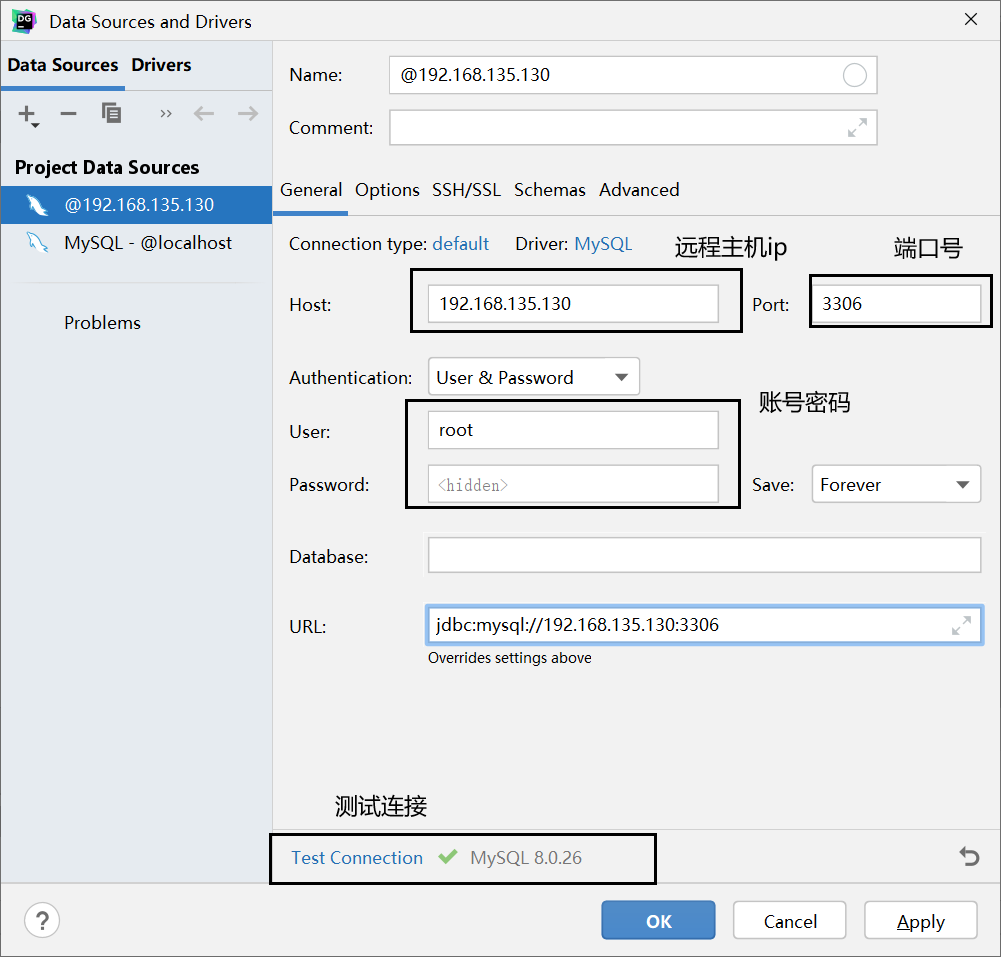The width and height of the screenshot is (1001, 957).
Task: Open the Save password Forever dropdown
Action: [x=896, y=484]
